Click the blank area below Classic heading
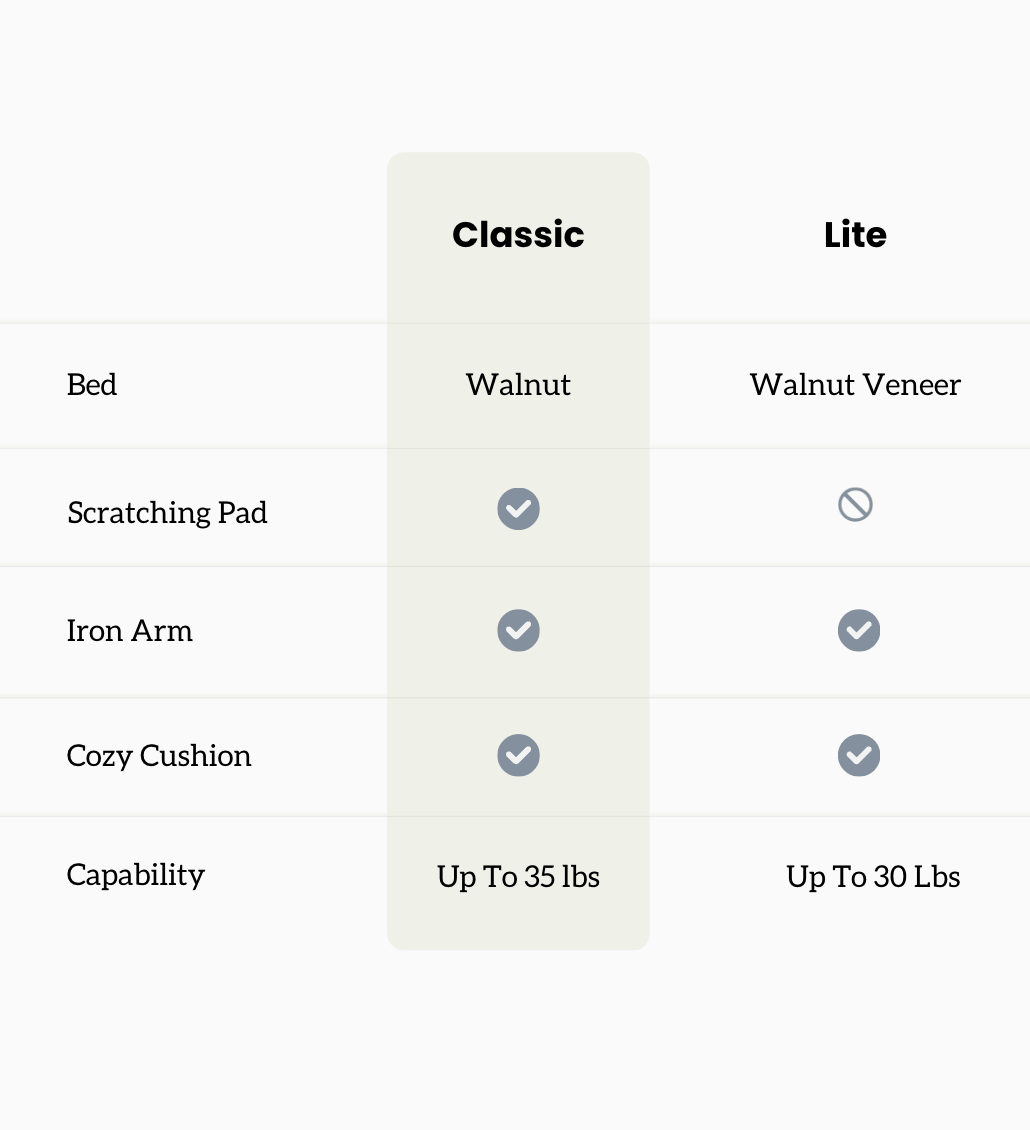Image resolution: width=1030 pixels, height=1130 pixels. click(518, 290)
